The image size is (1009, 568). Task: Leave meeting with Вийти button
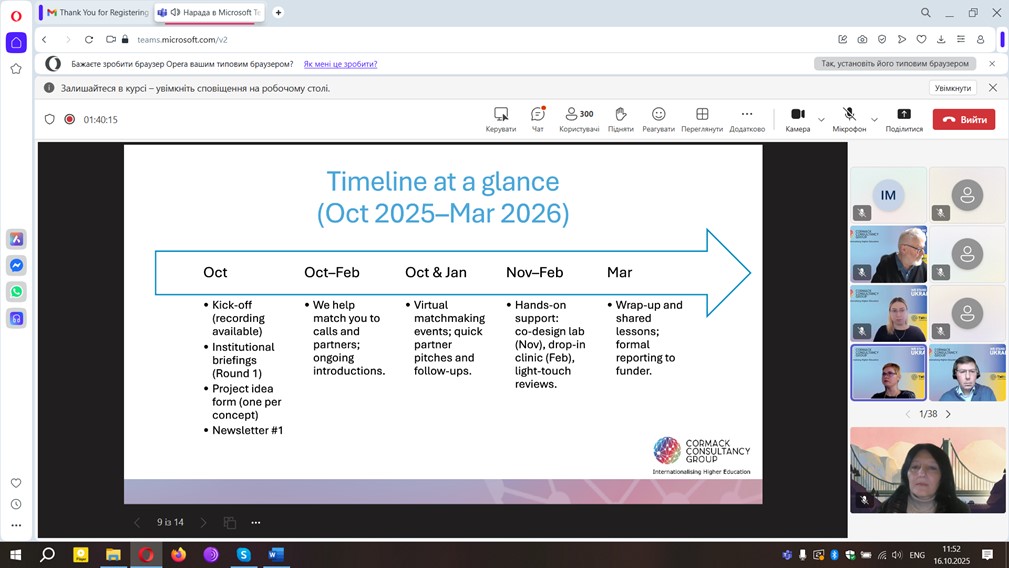point(964,119)
